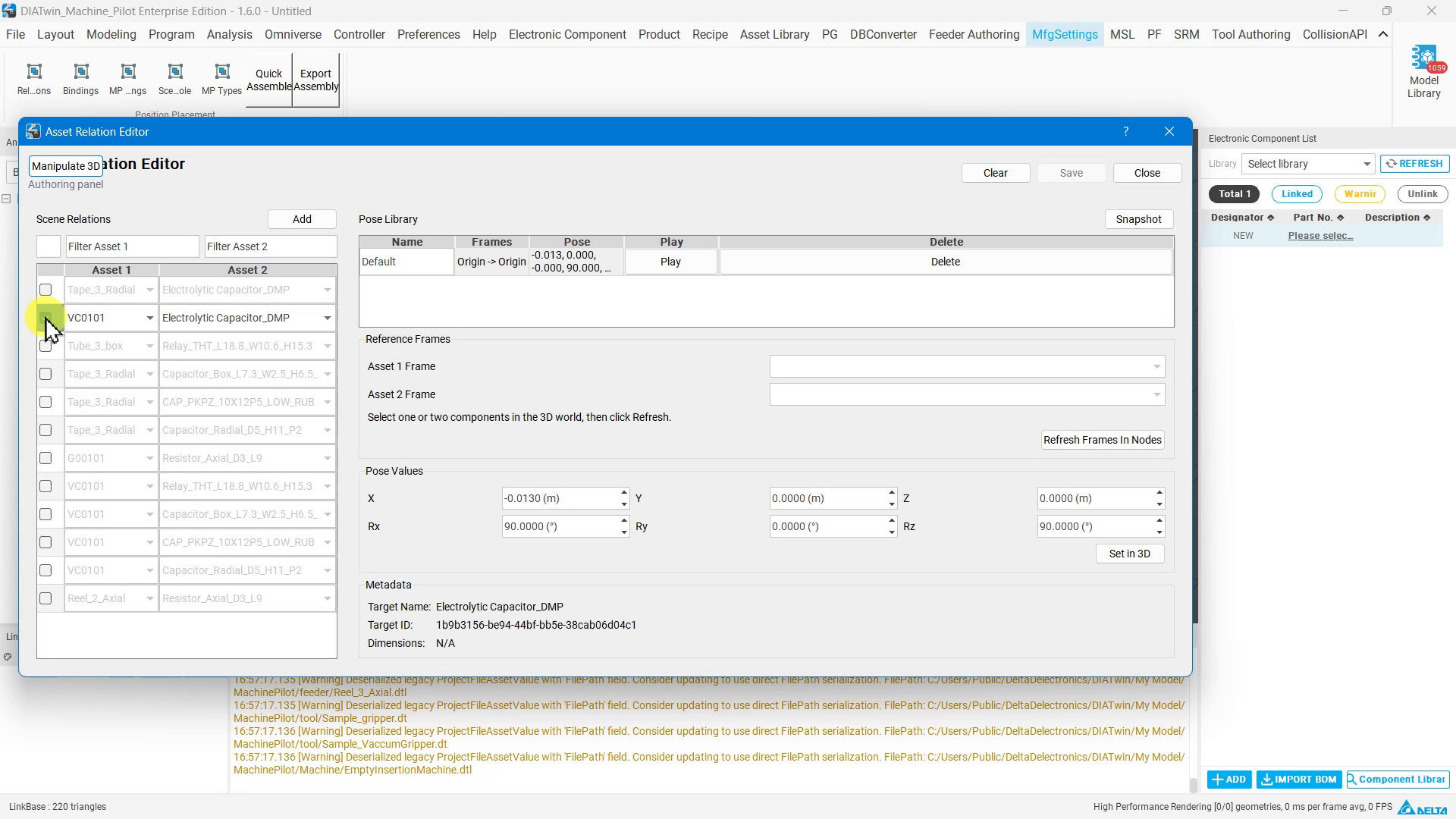Open the Bindings tool in the ribbon
The width and height of the screenshot is (1456, 819).
(81, 79)
